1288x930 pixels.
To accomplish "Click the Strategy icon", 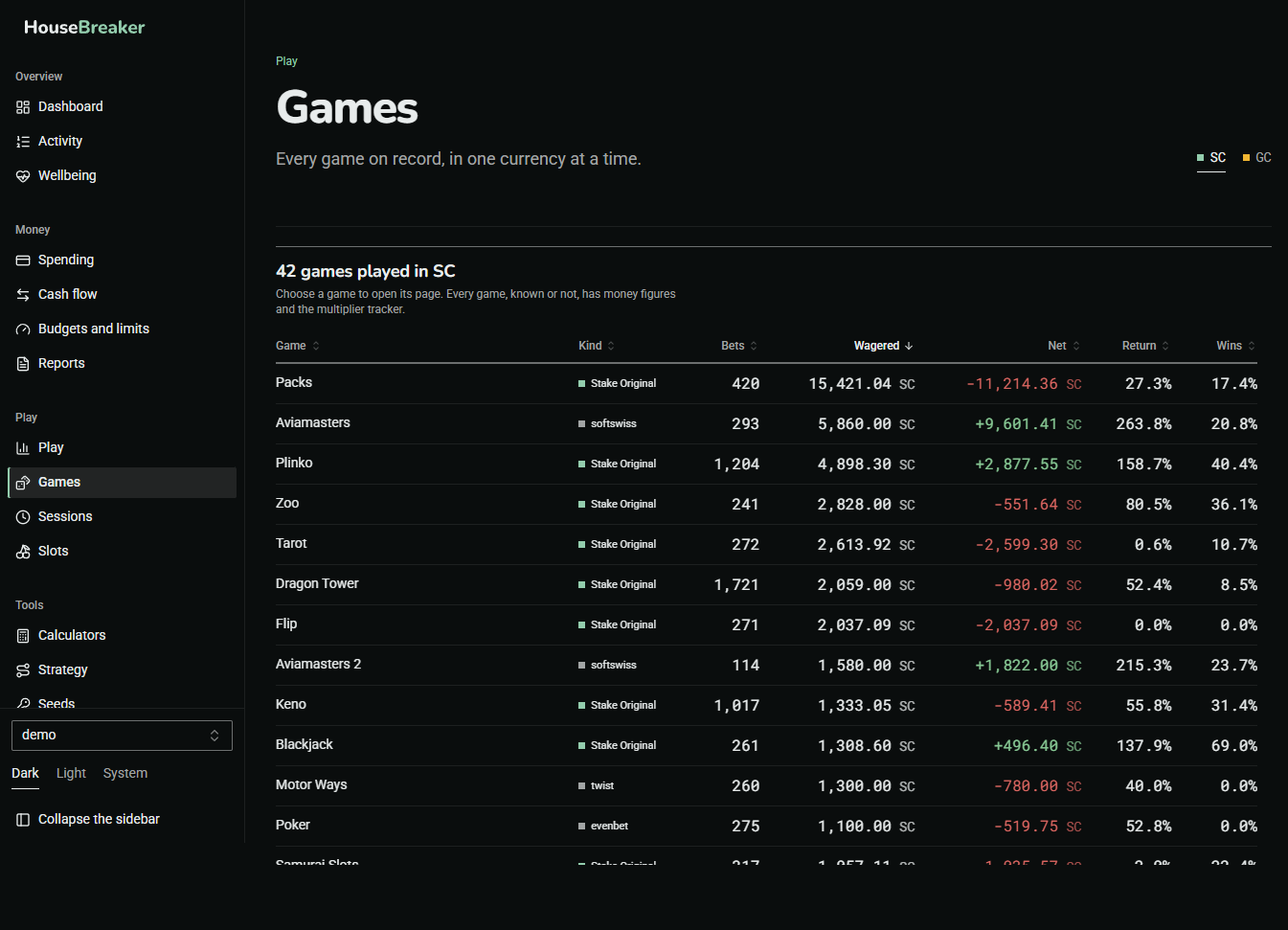I will [23, 670].
